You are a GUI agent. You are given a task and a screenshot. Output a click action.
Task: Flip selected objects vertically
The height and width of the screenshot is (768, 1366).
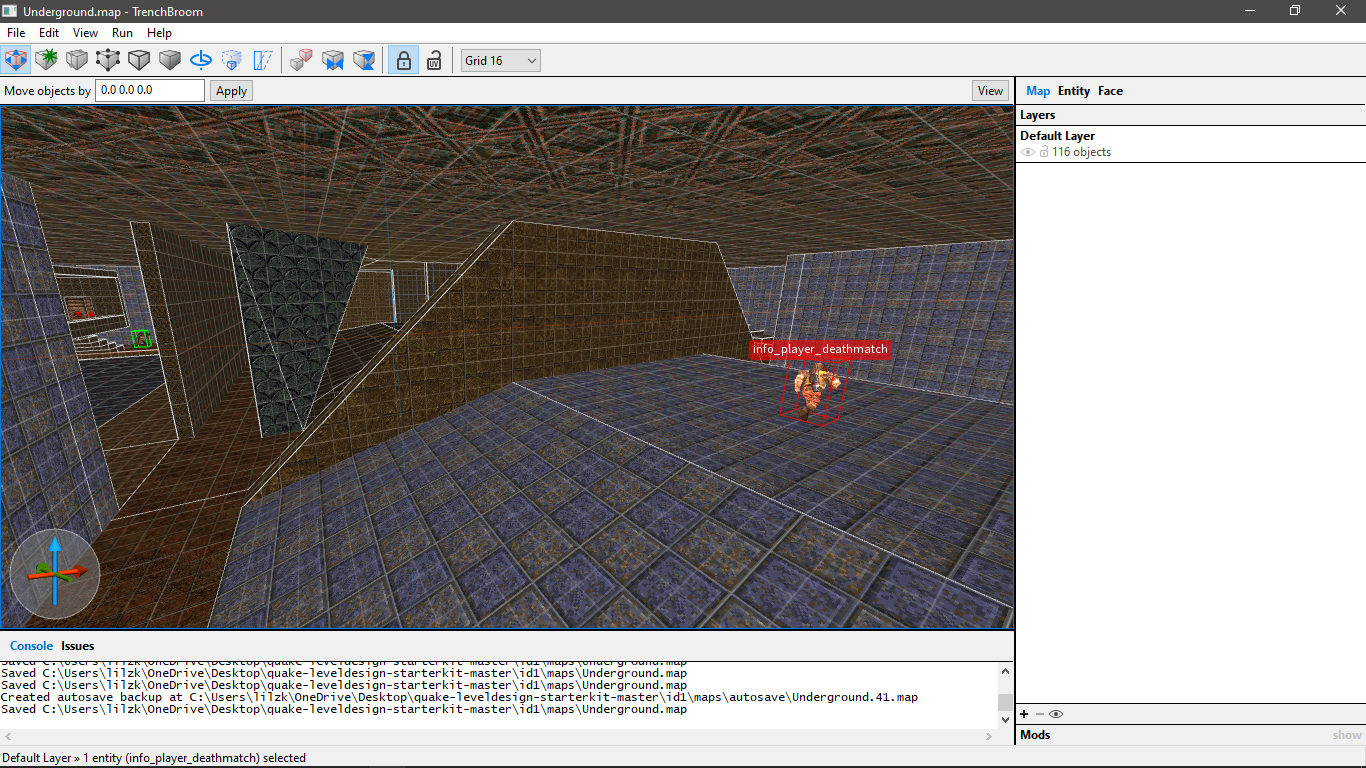click(363, 60)
